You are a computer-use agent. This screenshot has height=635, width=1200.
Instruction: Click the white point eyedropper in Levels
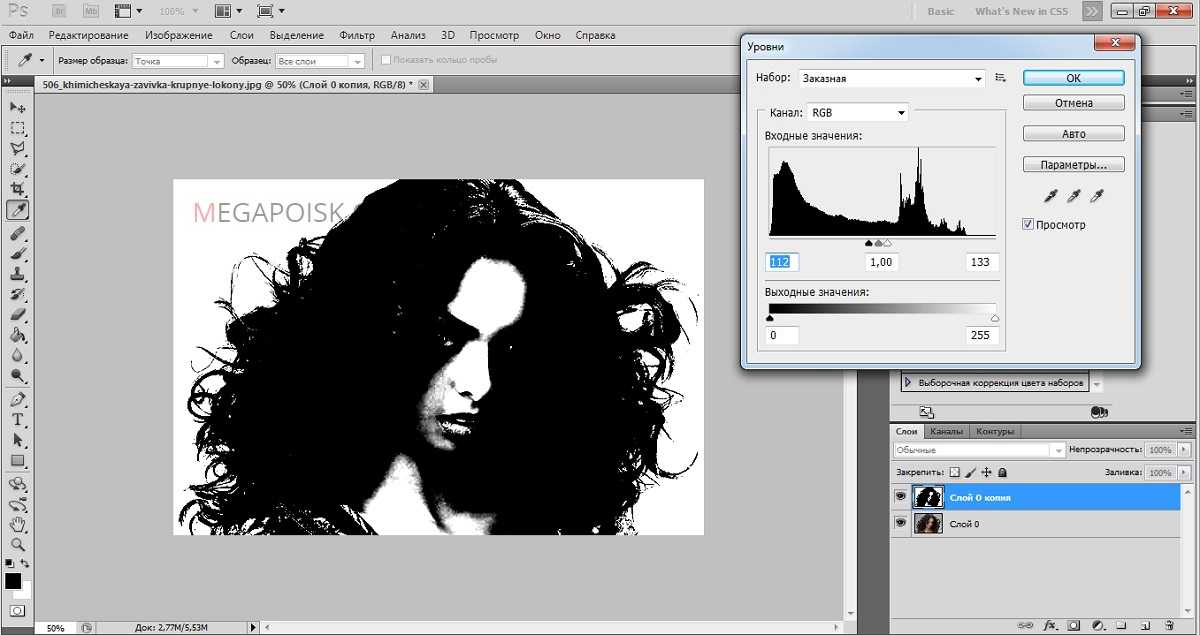click(1097, 197)
